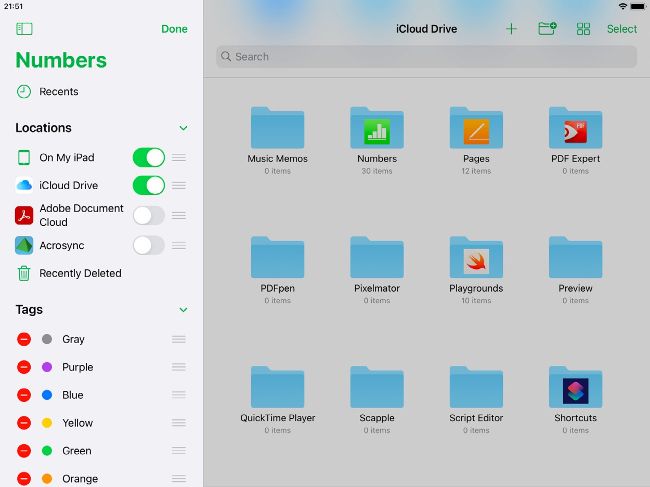Viewport: 650px width, 487px height.
Task: Open Recently Deleted in the sidebar
Action: tap(80, 273)
